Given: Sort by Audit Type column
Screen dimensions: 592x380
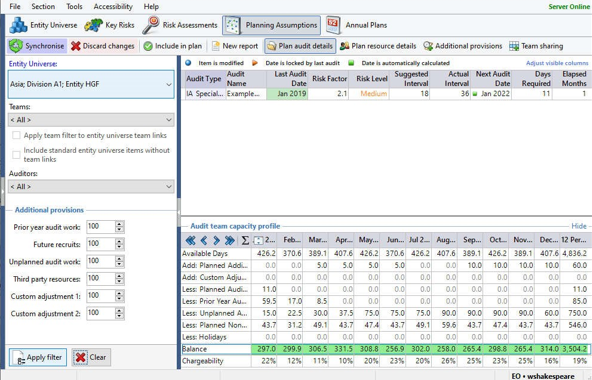Looking at the screenshot, I should point(204,79).
